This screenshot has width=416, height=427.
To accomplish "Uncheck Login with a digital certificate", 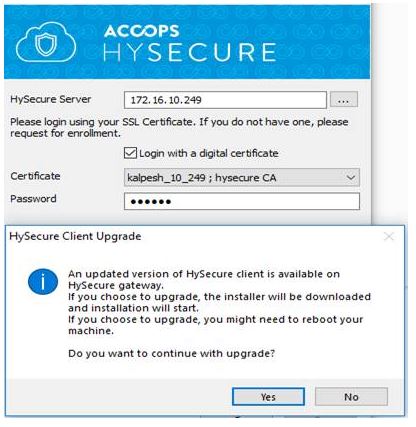I will pos(130,153).
